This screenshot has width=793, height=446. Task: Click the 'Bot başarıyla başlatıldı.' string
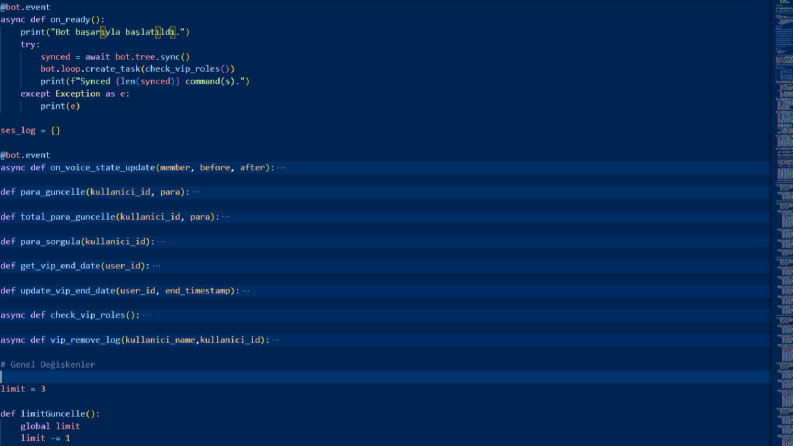(119, 32)
